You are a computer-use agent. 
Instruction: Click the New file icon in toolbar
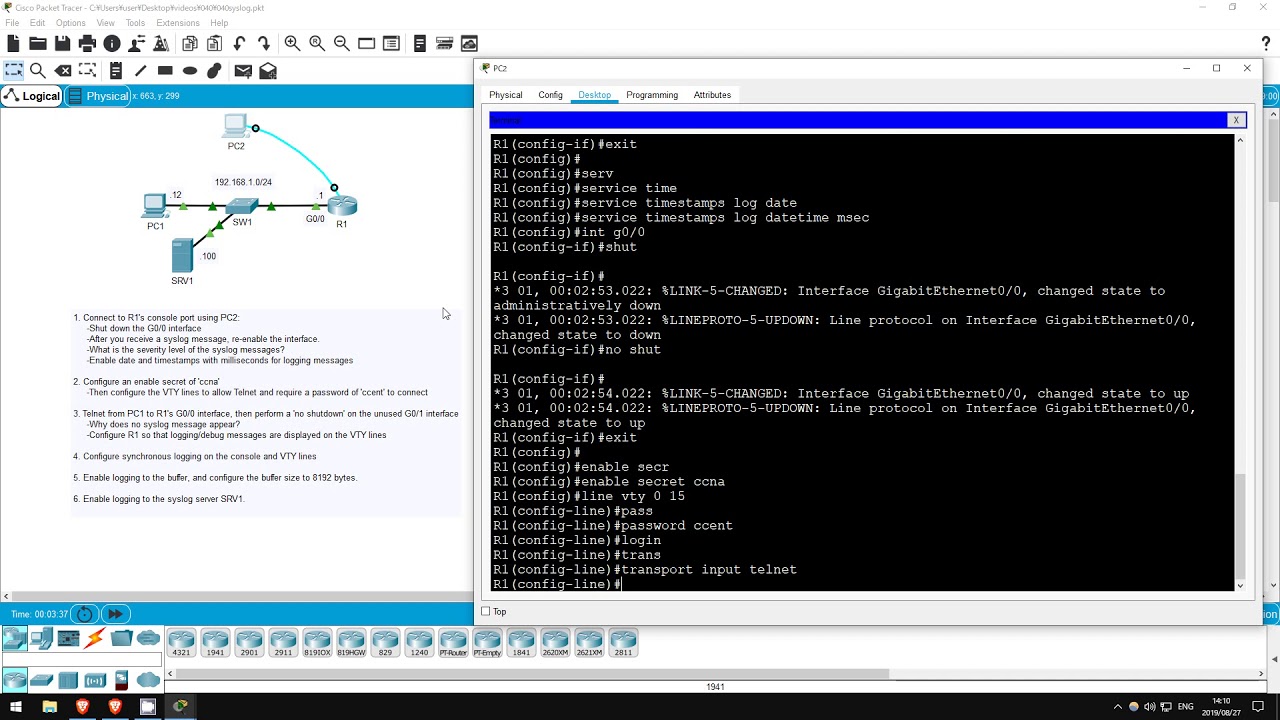[13, 43]
